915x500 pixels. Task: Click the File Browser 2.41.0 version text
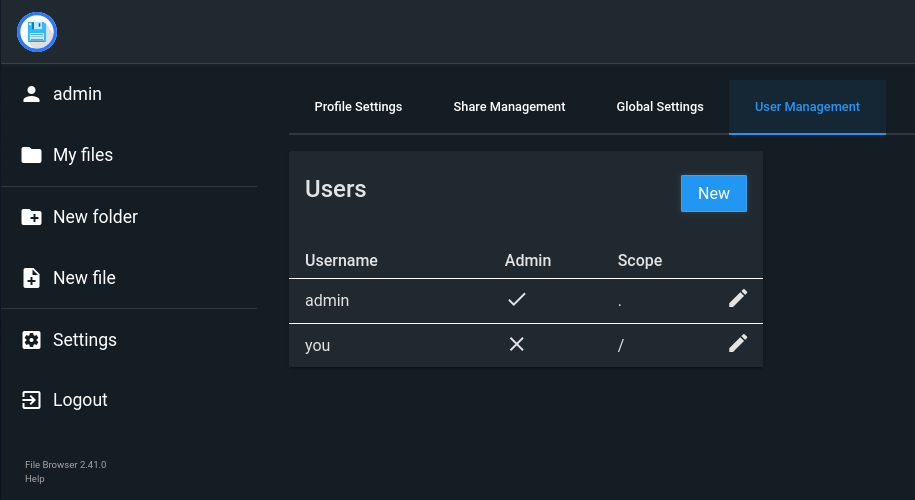coord(66,465)
